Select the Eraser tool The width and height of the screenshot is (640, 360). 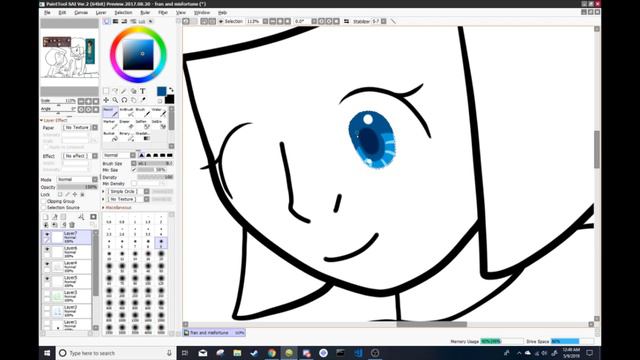tap(127, 124)
